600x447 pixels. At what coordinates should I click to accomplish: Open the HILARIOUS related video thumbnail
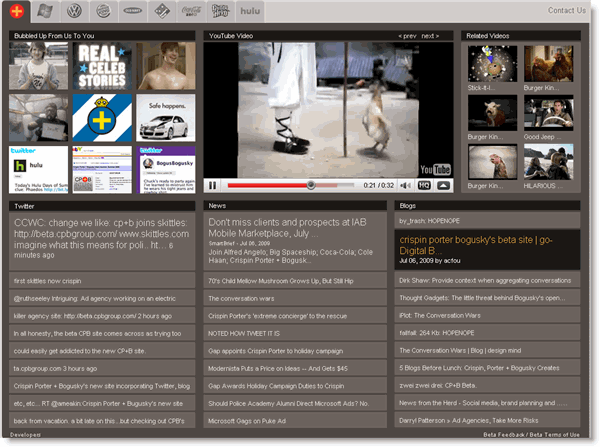tap(548, 162)
